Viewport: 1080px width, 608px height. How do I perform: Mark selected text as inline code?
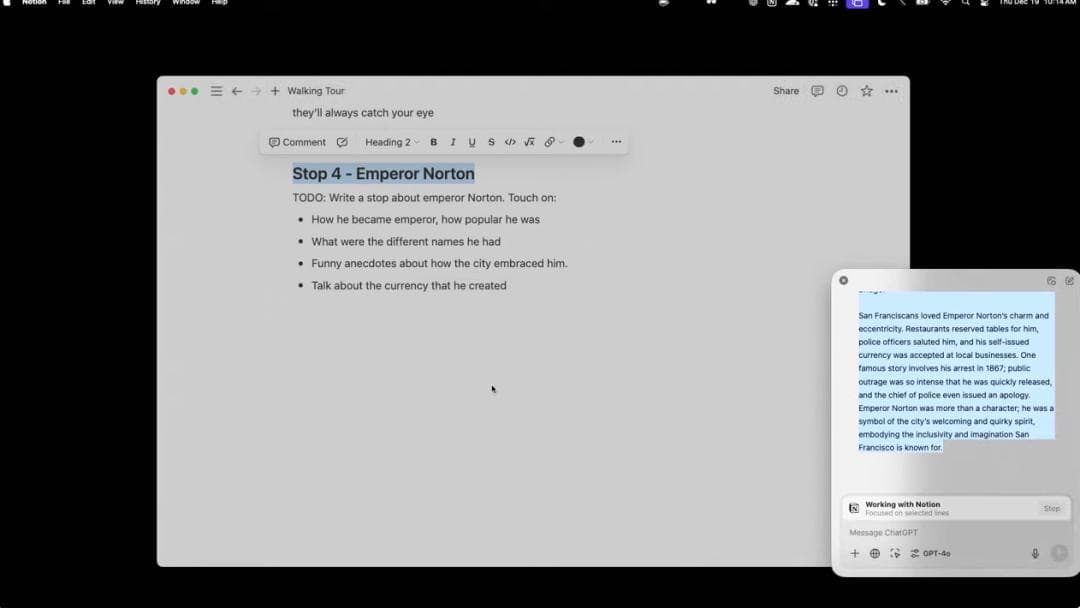[x=510, y=142]
